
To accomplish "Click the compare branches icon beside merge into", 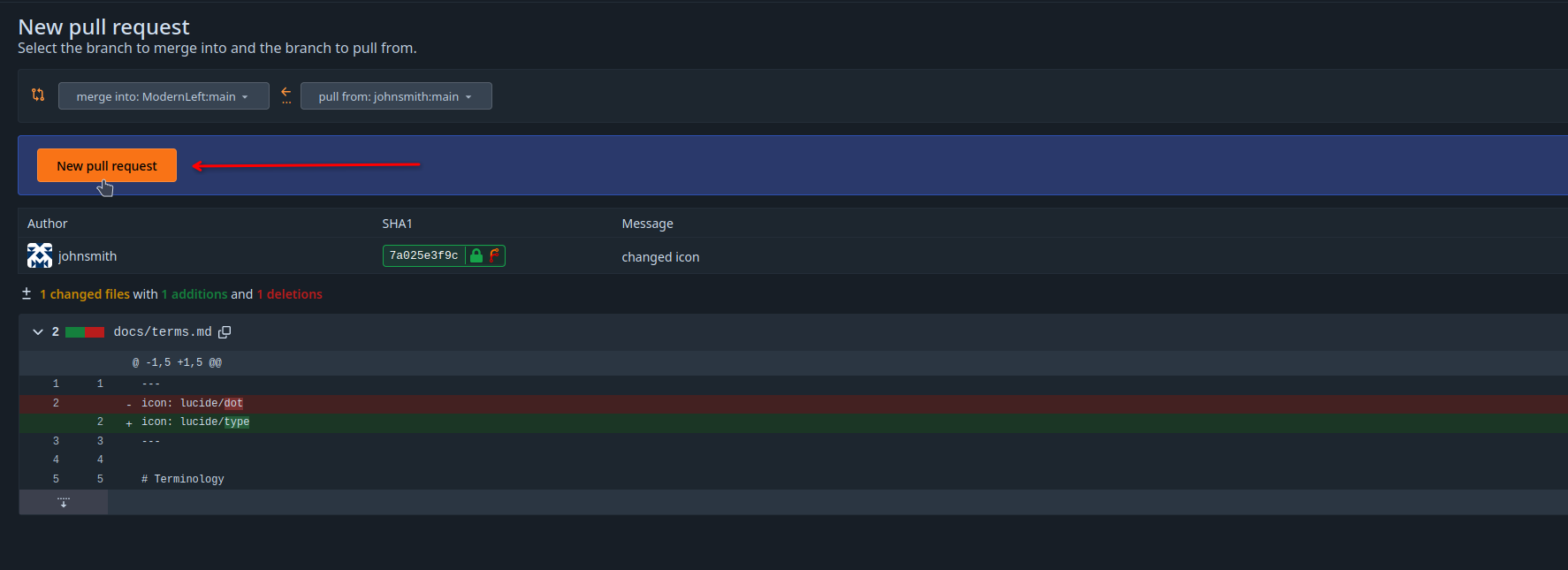I will point(38,95).
